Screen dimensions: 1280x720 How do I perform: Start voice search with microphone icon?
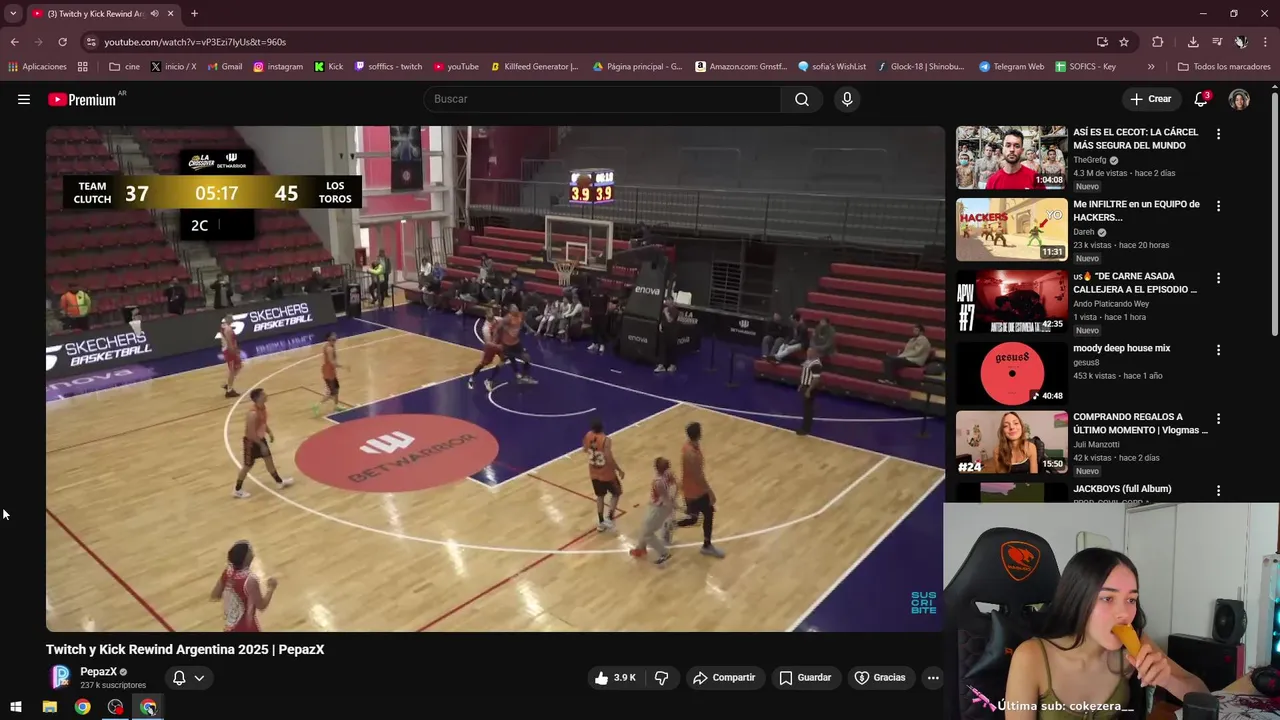coord(847,99)
